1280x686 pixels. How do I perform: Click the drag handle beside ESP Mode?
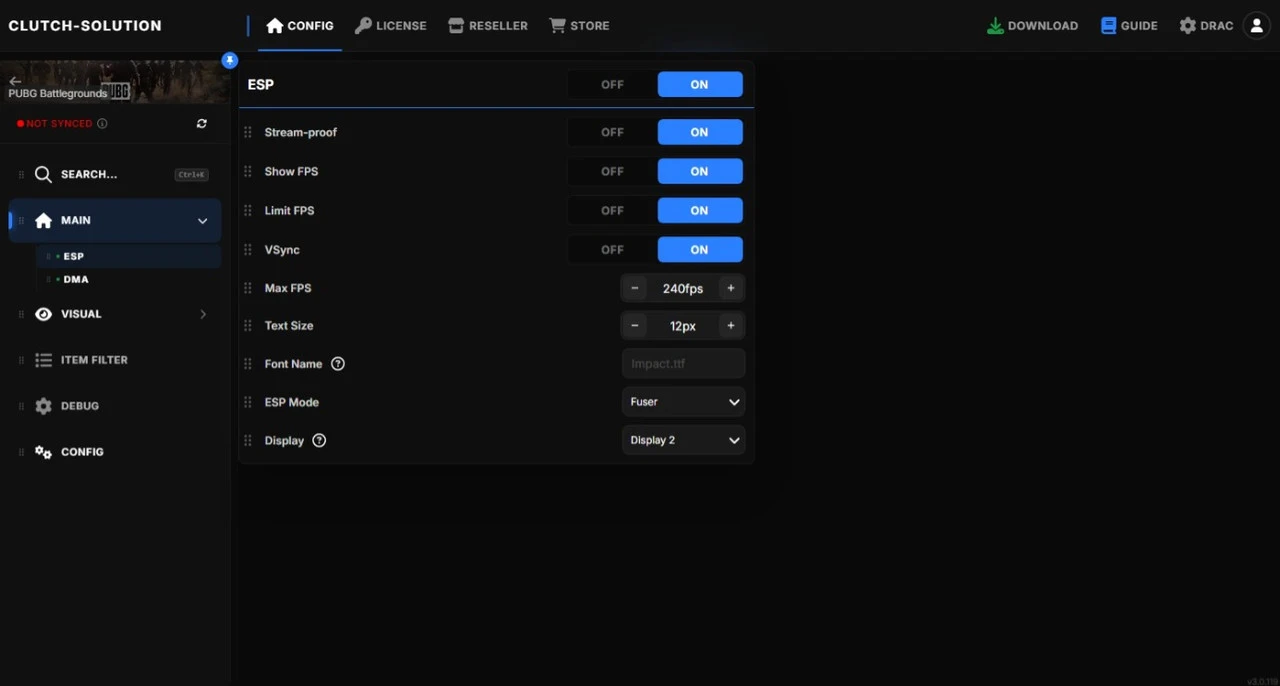pyautogui.click(x=248, y=402)
